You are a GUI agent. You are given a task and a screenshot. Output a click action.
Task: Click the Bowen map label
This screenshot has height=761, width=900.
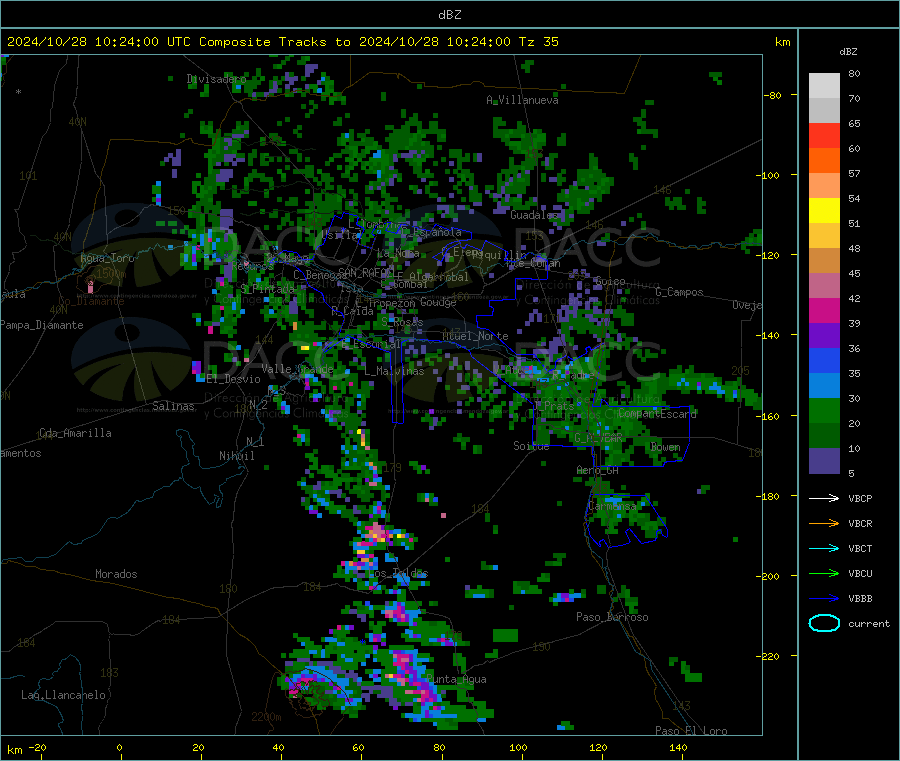[666, 447]
